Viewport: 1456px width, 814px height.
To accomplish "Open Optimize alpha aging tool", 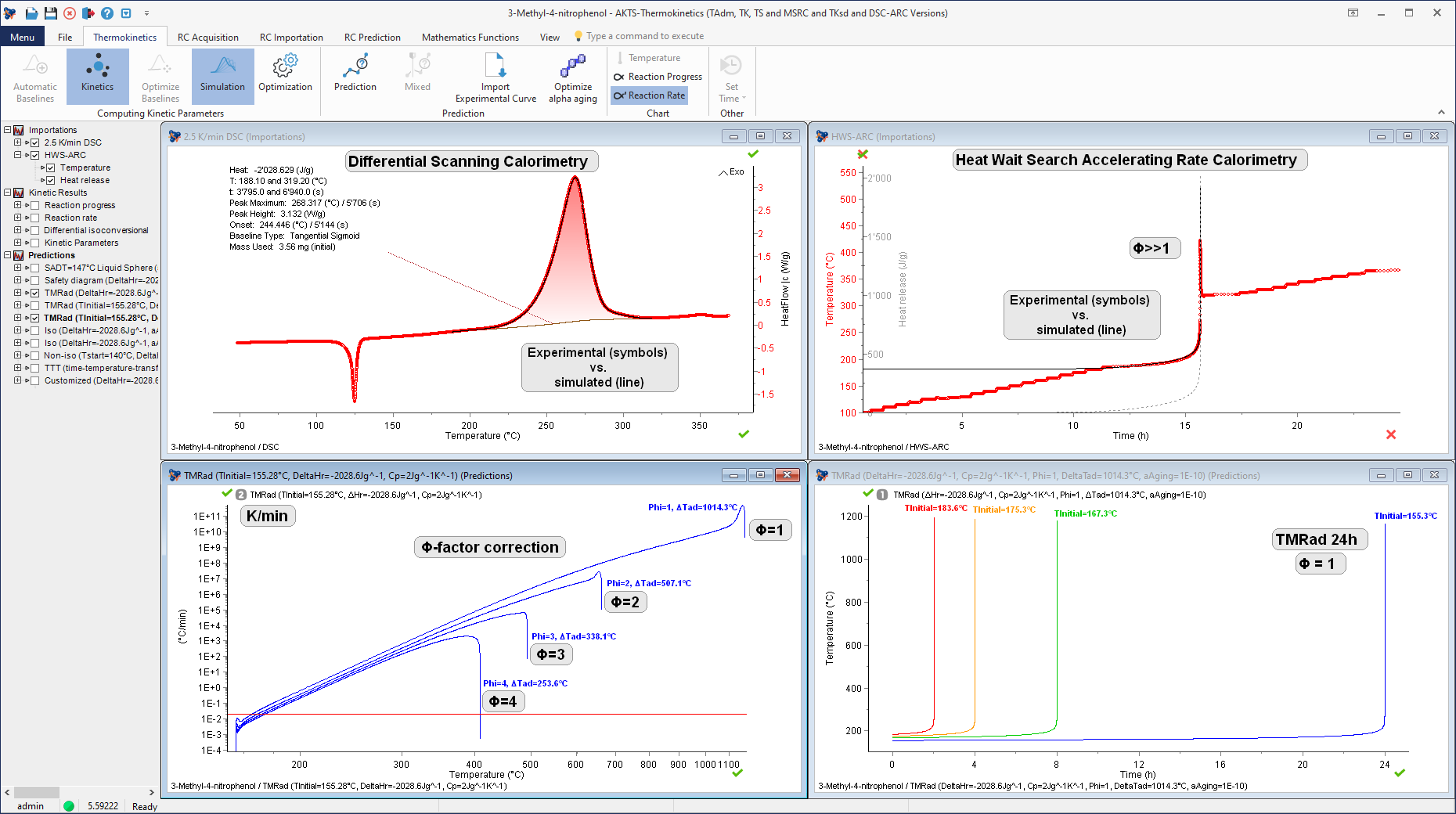I will coord(572,67).
